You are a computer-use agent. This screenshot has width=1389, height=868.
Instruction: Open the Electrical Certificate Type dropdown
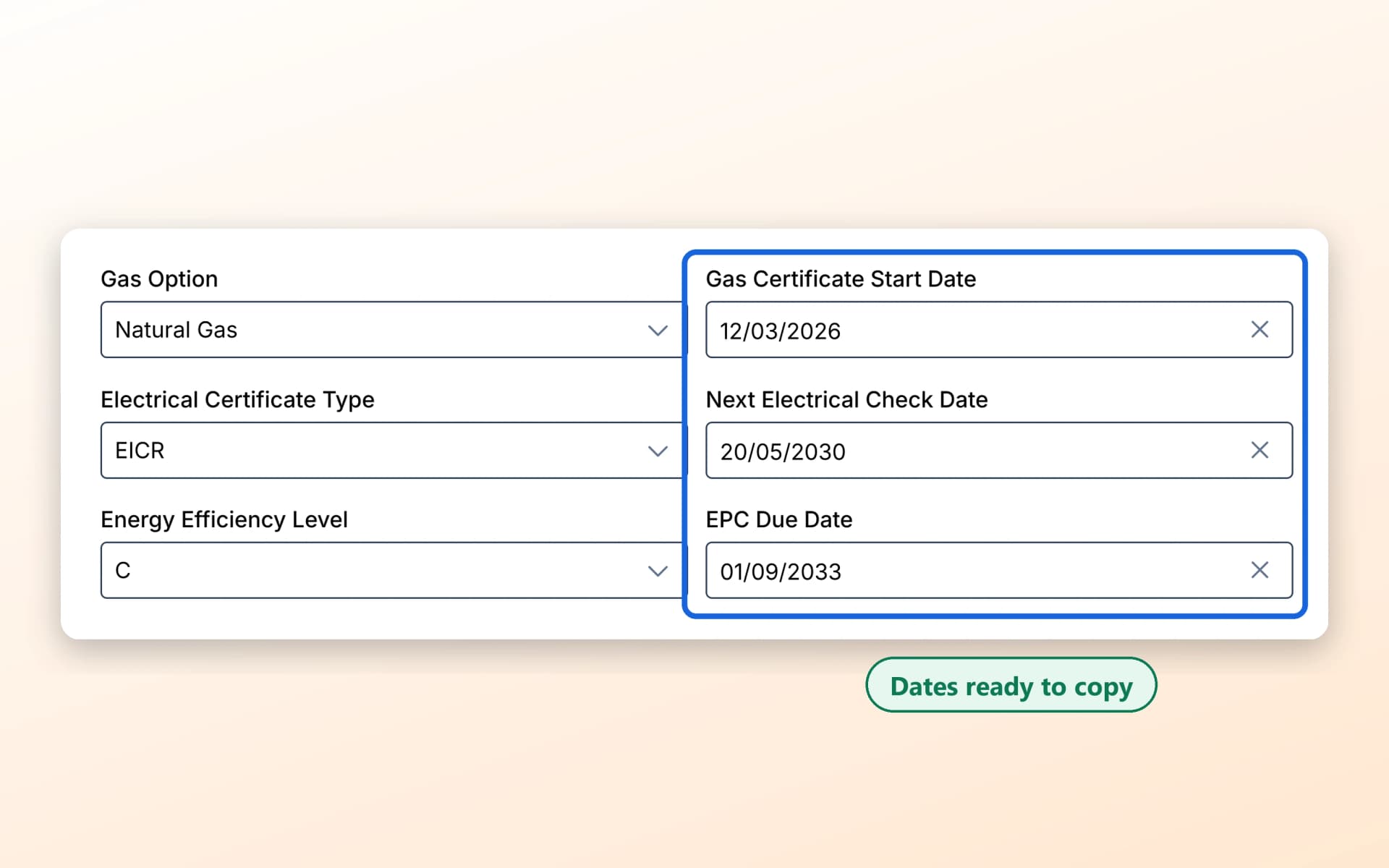coord(393,451)
